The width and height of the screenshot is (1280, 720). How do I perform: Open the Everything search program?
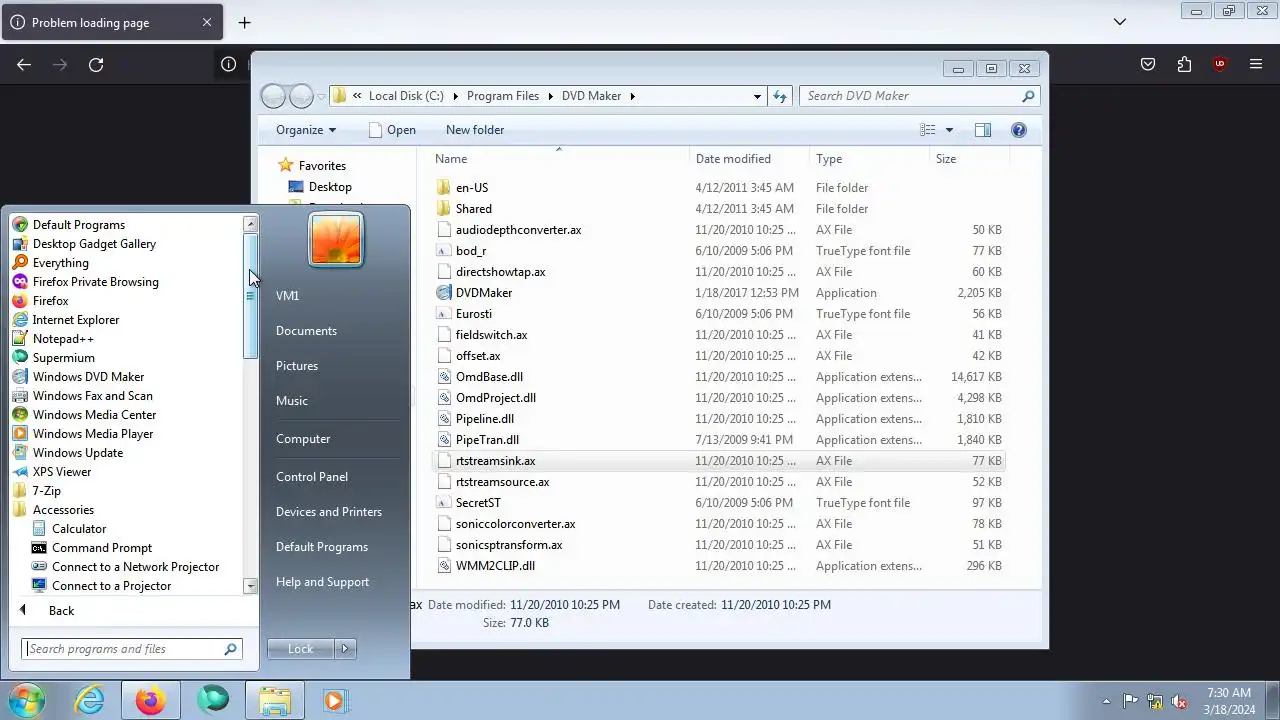60,263
